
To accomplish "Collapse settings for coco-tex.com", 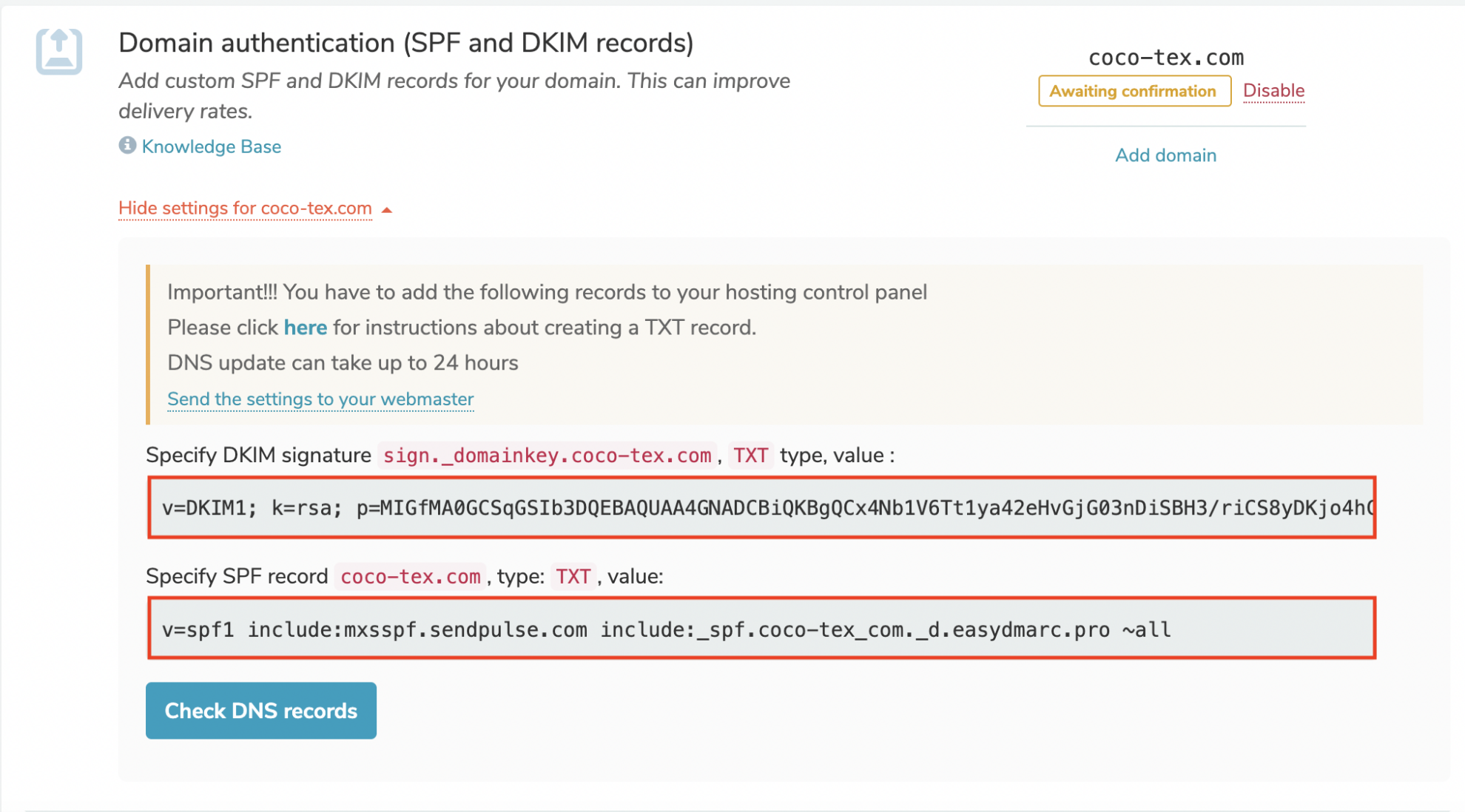I will [244, 209].
